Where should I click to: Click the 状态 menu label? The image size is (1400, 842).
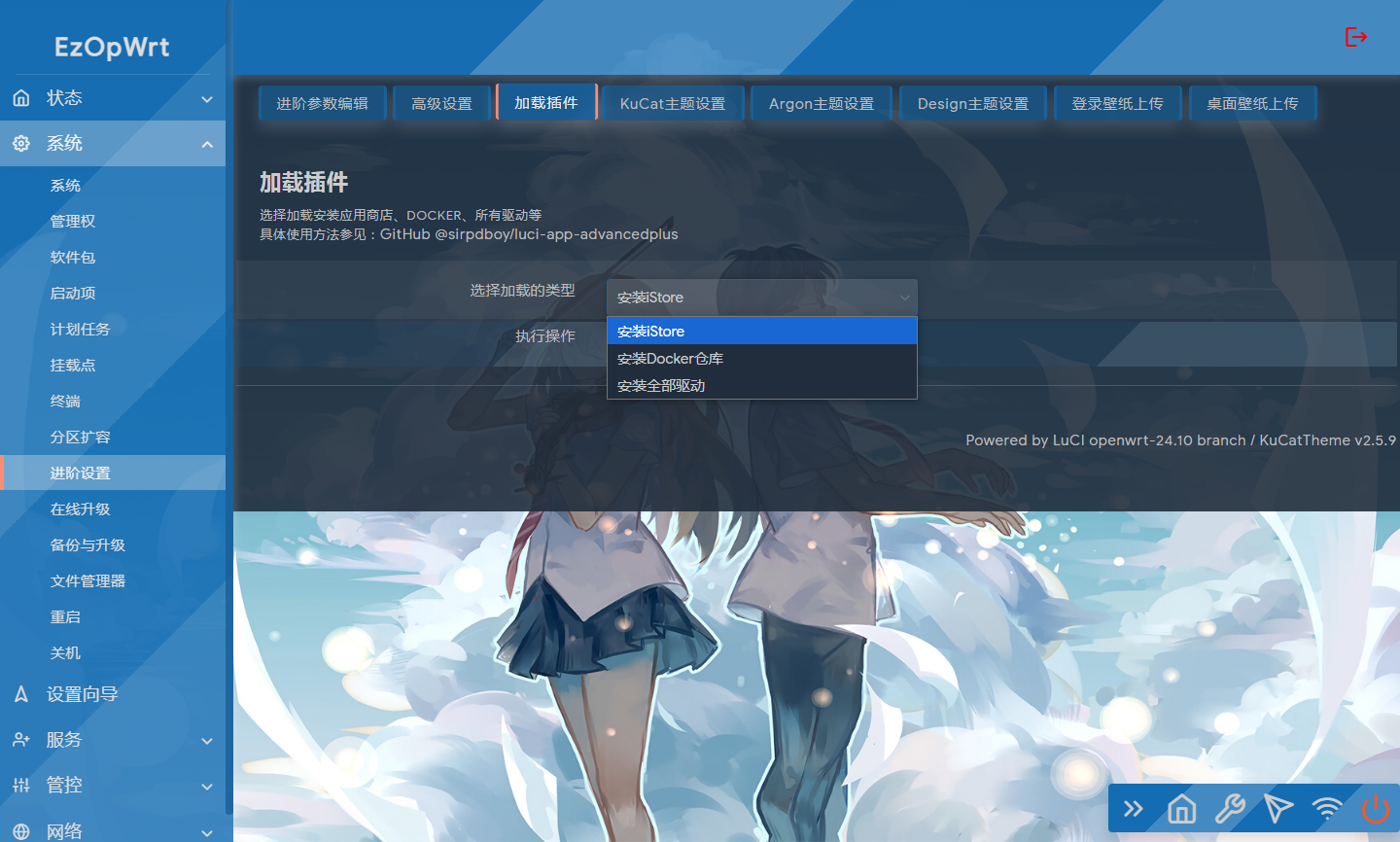[x=64, y=98]
